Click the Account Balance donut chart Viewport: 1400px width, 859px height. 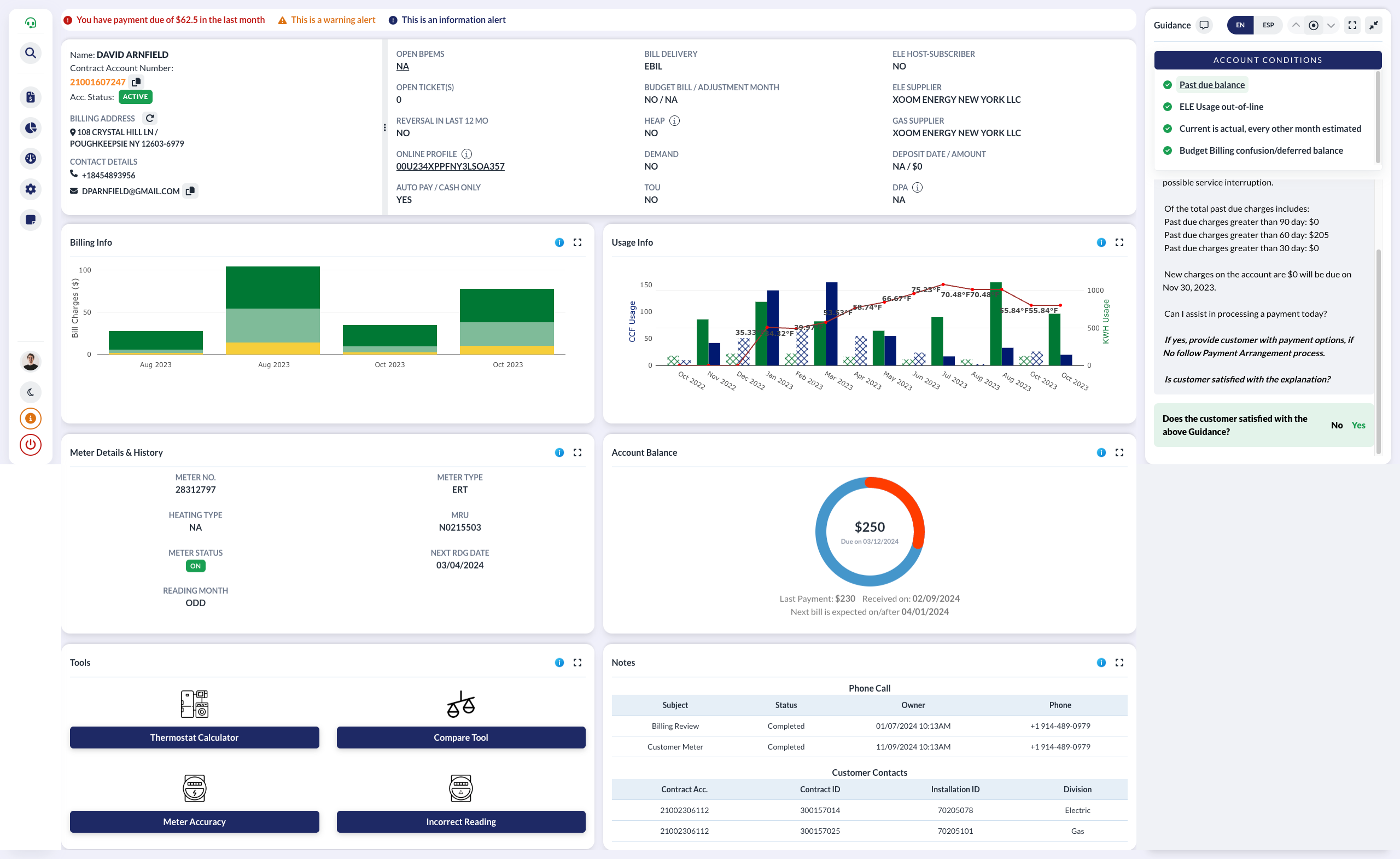[870, 532]
